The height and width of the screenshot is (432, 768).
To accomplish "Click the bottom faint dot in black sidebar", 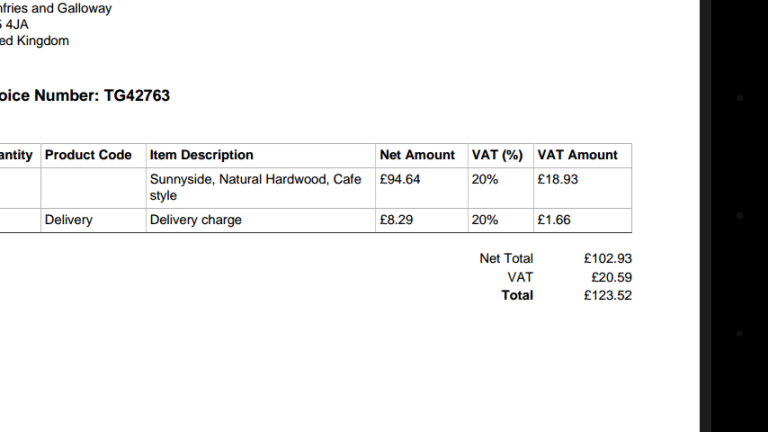I will (740, 334).
